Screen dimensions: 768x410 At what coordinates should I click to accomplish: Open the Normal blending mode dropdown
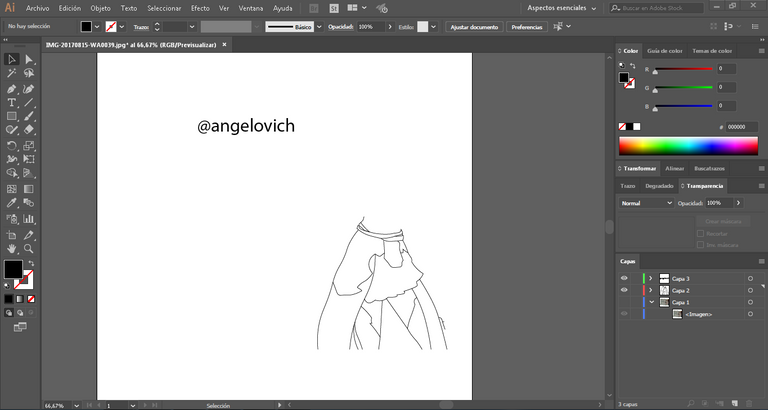tap(646, 203)
